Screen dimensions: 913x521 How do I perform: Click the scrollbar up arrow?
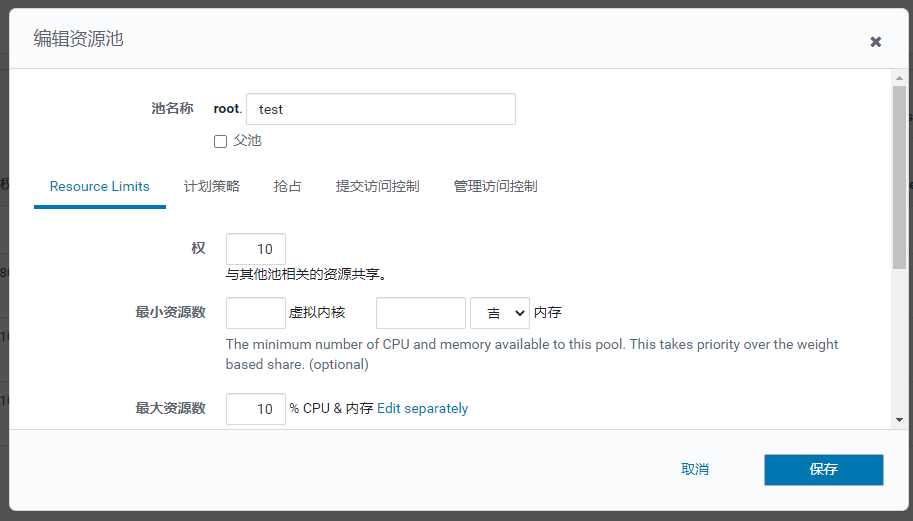point(899,78)
